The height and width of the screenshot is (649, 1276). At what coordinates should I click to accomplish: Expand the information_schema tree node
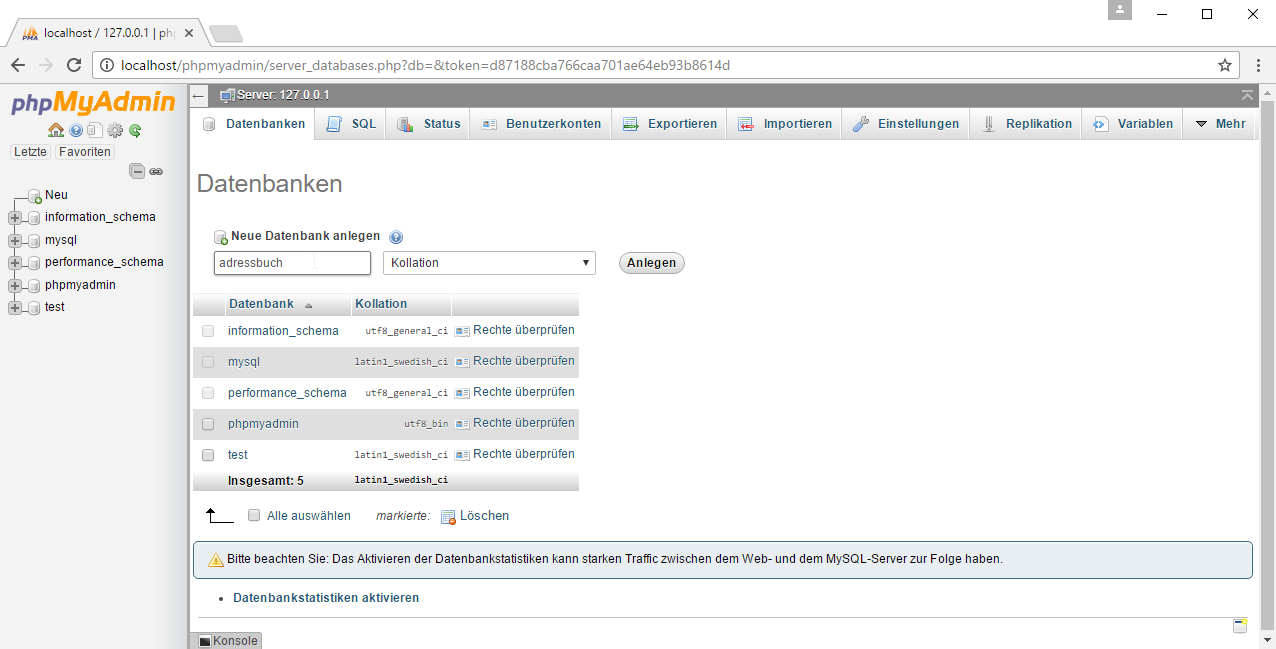click(14, 218)
